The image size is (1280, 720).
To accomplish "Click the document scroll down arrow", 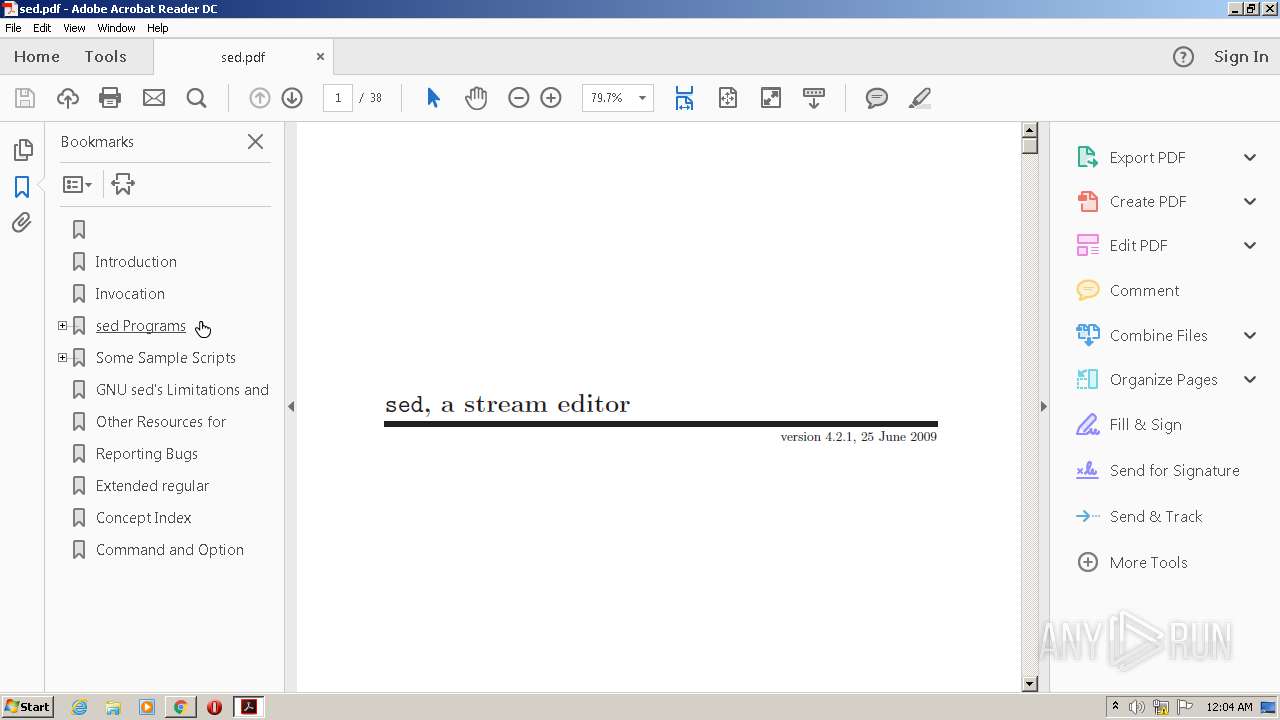I will 1029,684.
